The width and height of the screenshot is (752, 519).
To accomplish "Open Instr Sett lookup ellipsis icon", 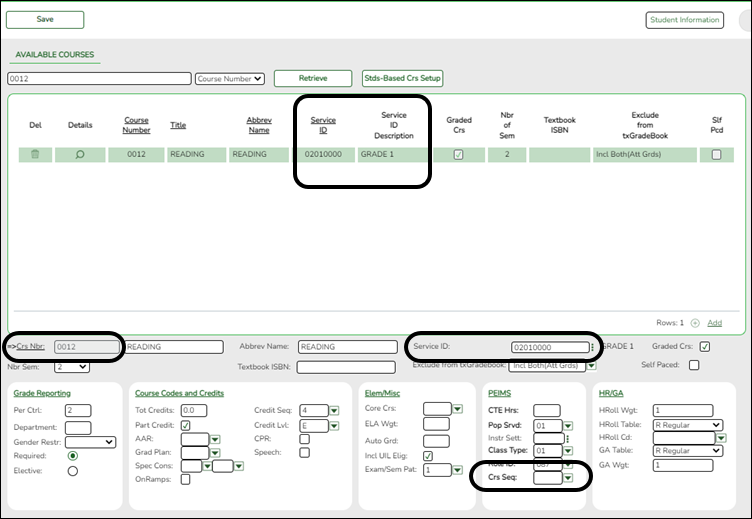I will (568, 438).
